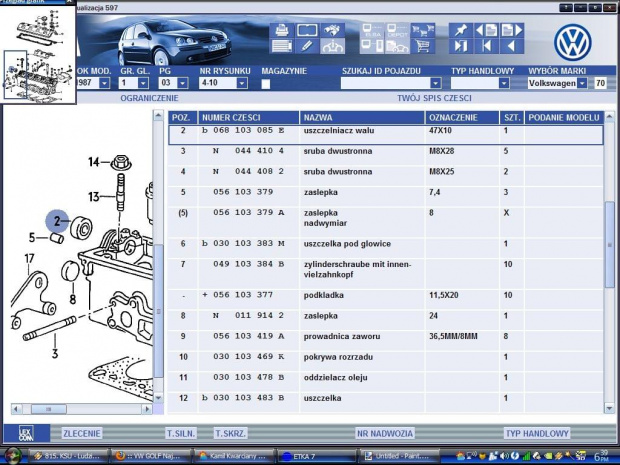
Task: Click the parts list vertical scrollbar thumb
Action: coord(609,245)
